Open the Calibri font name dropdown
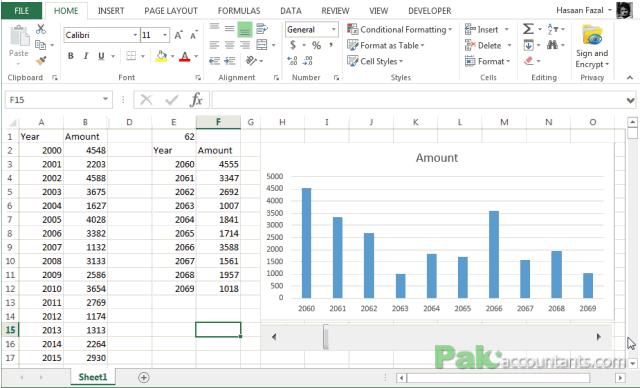Image resolution: width=640 pixels, height=388 pixels. pos(135,35)
